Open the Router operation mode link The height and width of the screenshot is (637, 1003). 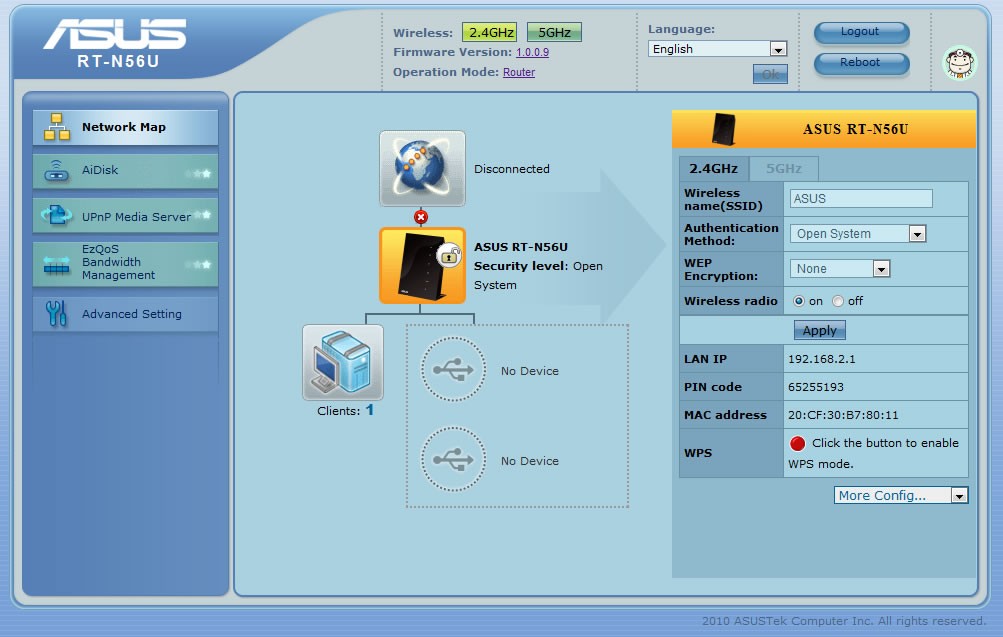[519, 72]
